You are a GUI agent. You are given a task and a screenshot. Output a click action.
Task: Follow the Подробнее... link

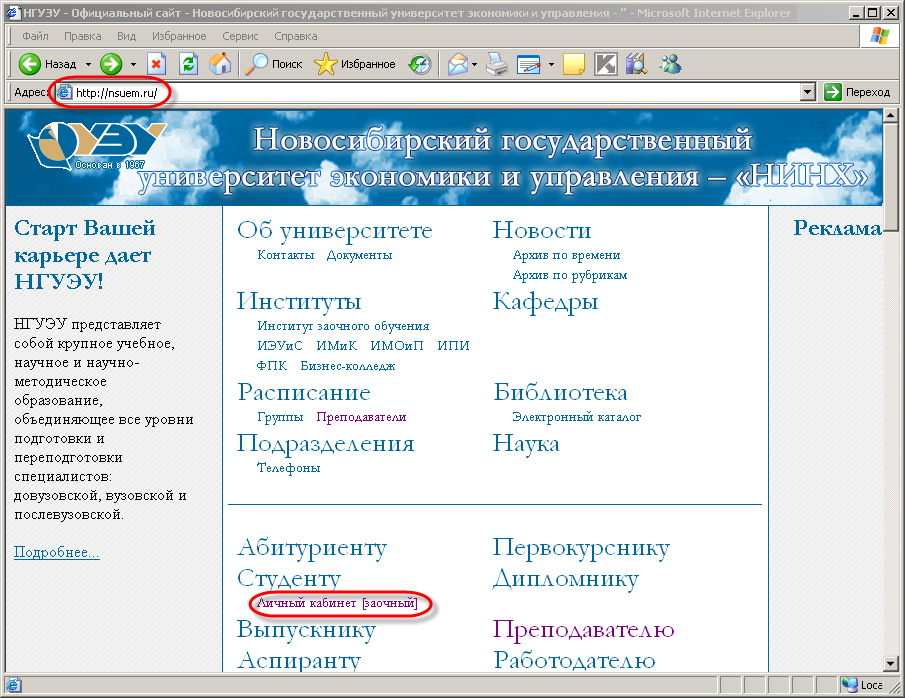coord(57,553)
